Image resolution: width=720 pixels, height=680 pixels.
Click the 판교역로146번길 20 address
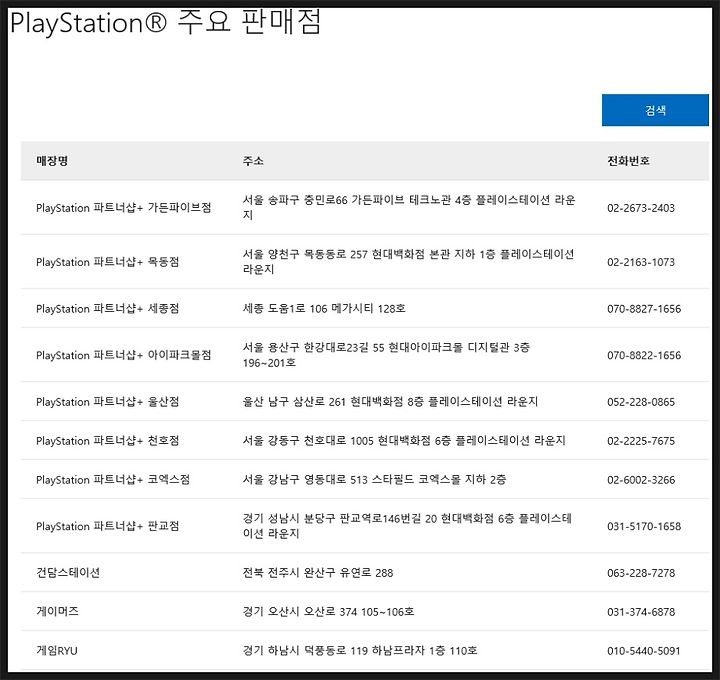407,526
